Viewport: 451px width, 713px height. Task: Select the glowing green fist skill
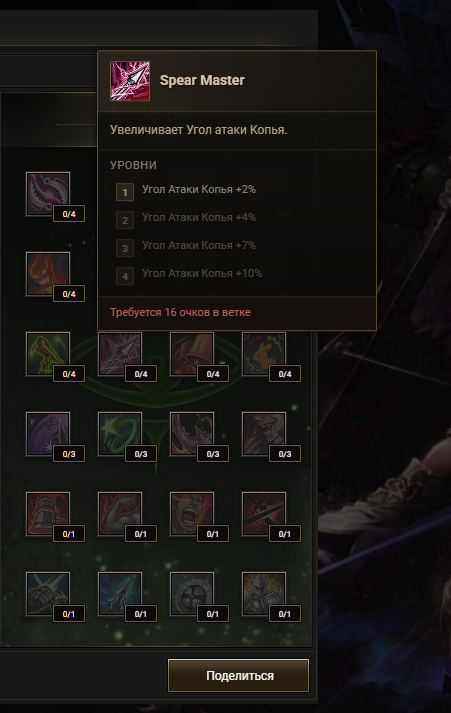(48, 594)
